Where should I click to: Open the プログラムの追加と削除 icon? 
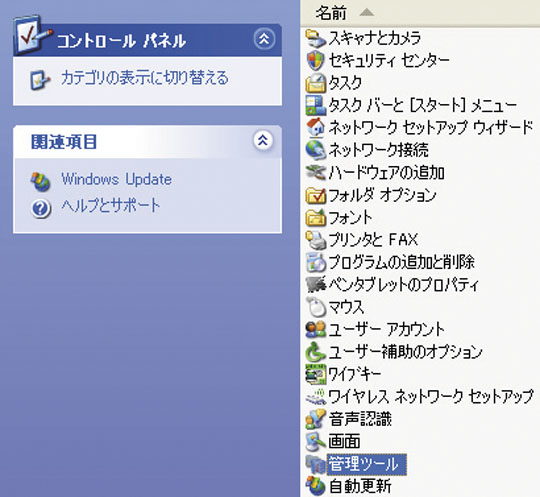point(315,262)
